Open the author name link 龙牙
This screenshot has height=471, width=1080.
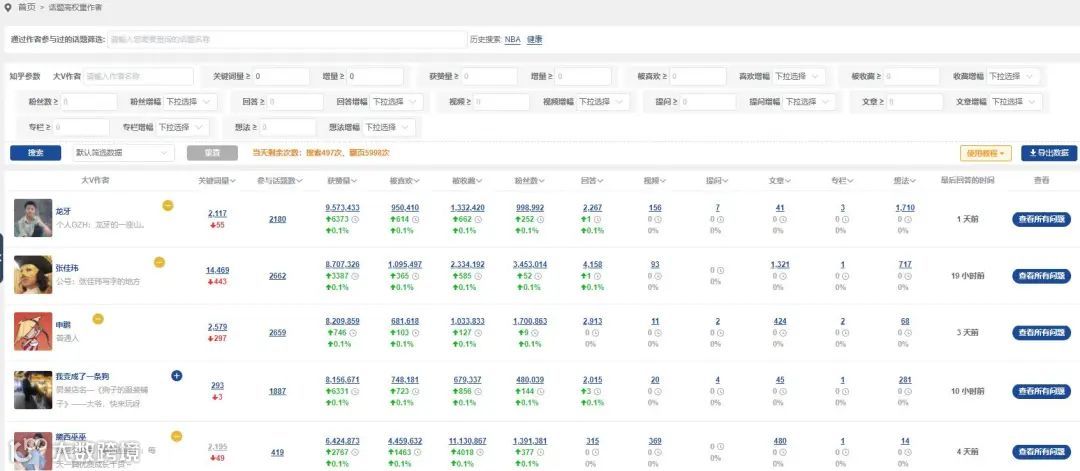63,213
